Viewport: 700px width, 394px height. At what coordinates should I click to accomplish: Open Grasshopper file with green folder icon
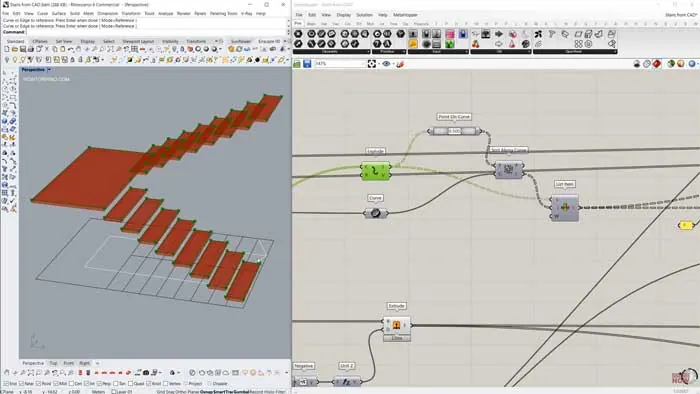pyautogui.click(x=297, y=64)
